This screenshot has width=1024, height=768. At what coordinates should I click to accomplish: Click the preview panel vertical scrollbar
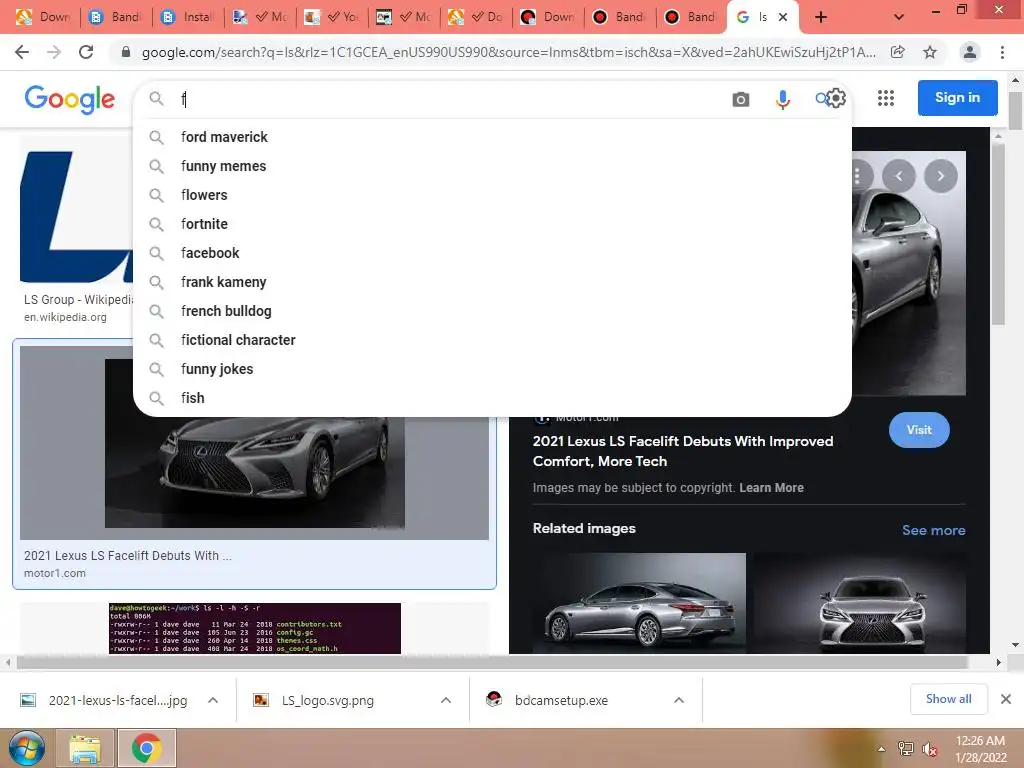pos(997,234)
